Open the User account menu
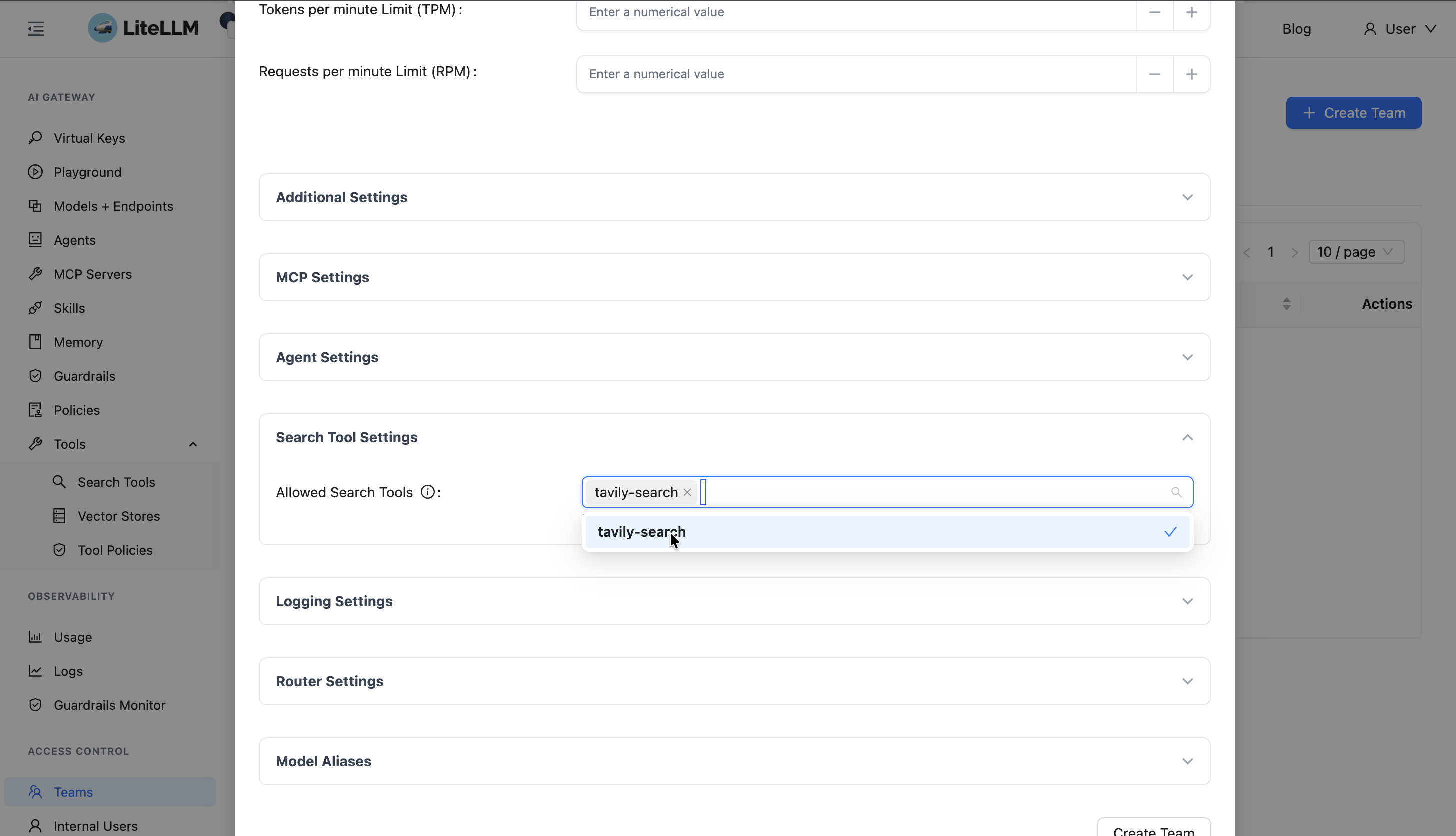 click(x=1400, y=29)
